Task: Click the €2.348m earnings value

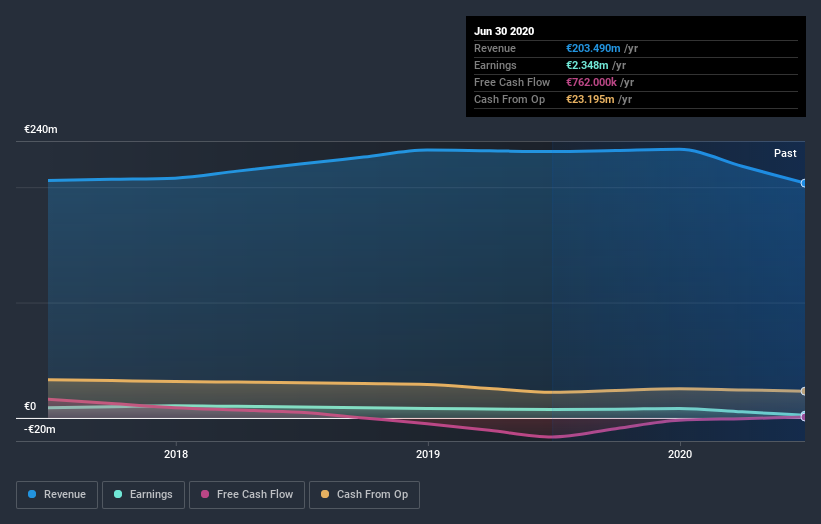Action: tap(587, 65)
